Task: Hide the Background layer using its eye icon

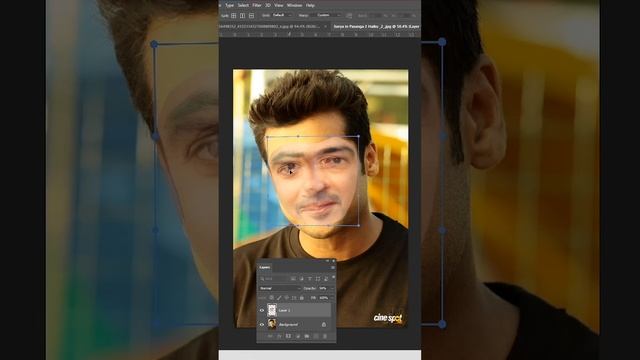Action: point(262,324)
